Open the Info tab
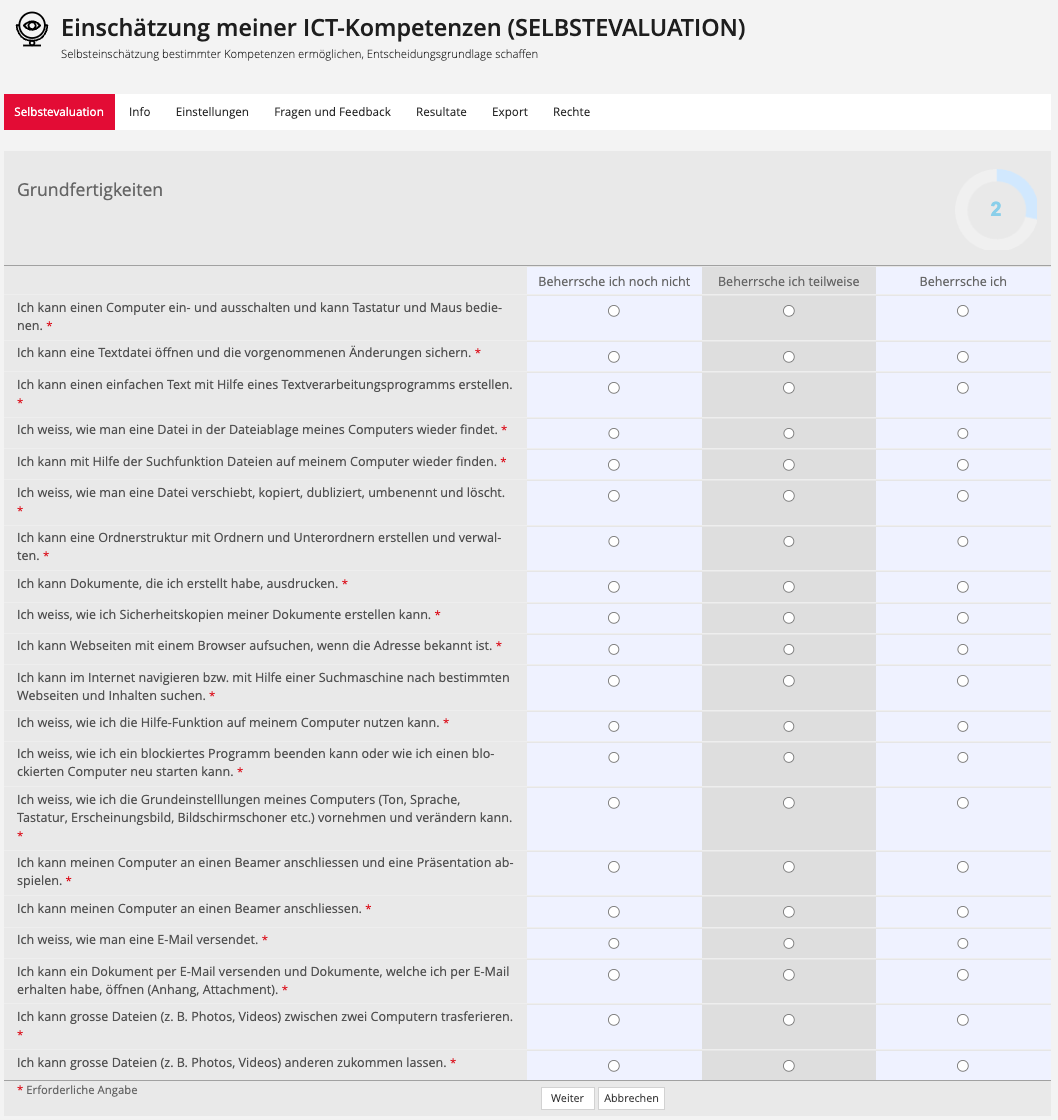This screenshot has width=1058, height=1120. 140,112
